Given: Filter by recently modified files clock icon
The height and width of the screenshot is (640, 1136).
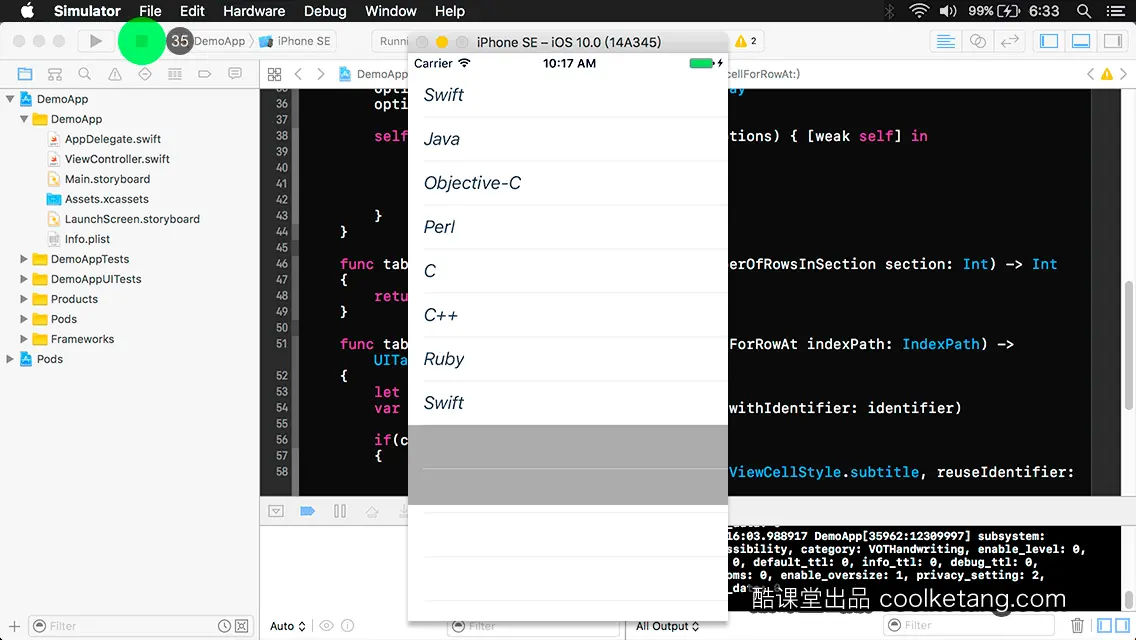Looking at the screenshot, I should pyautogui.click(x=225, y=626).
